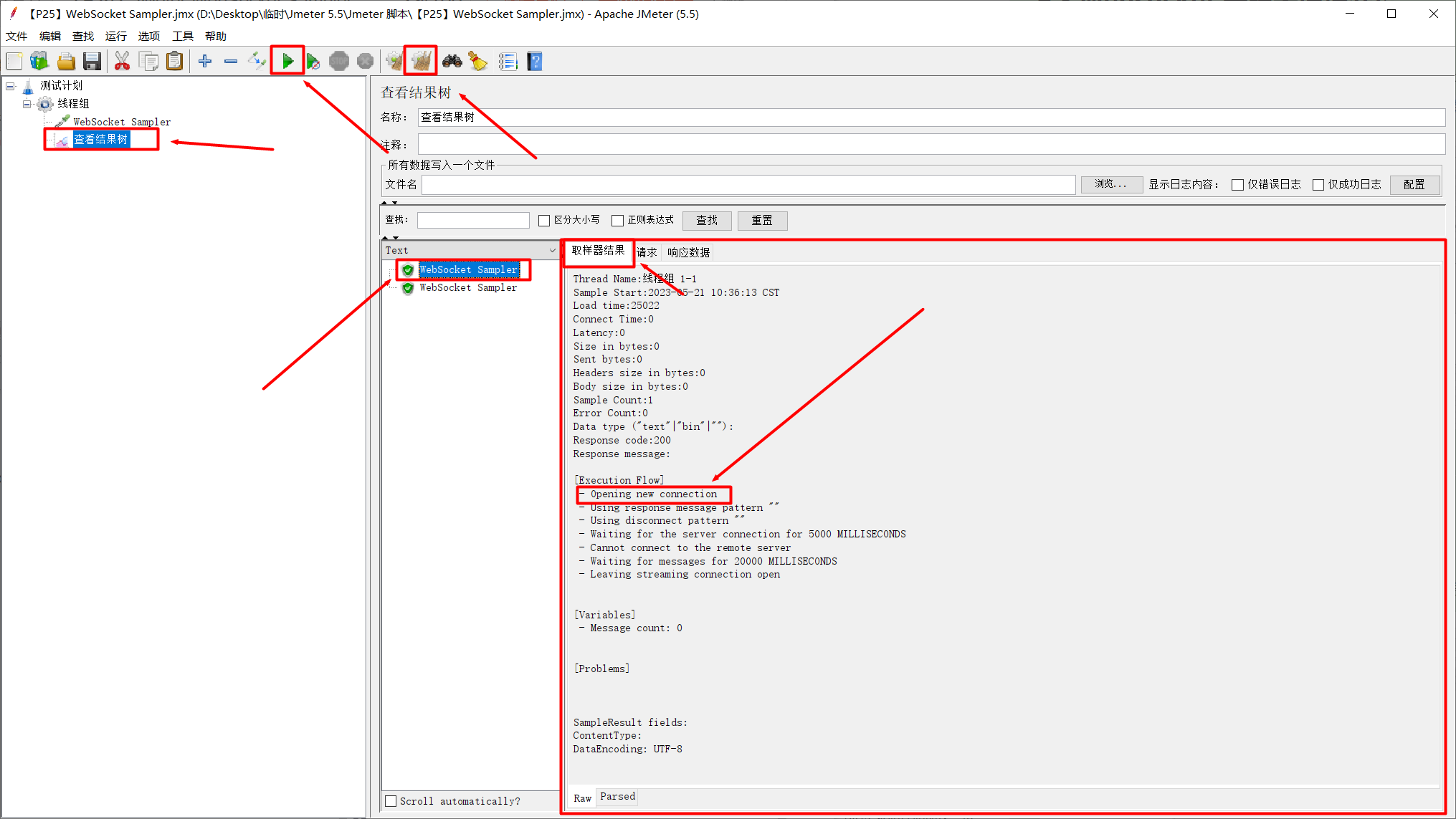Collapse the 线程组 tree node
Image resolution: width=1456 pixels, height=819 pixels.
(27, 104)
